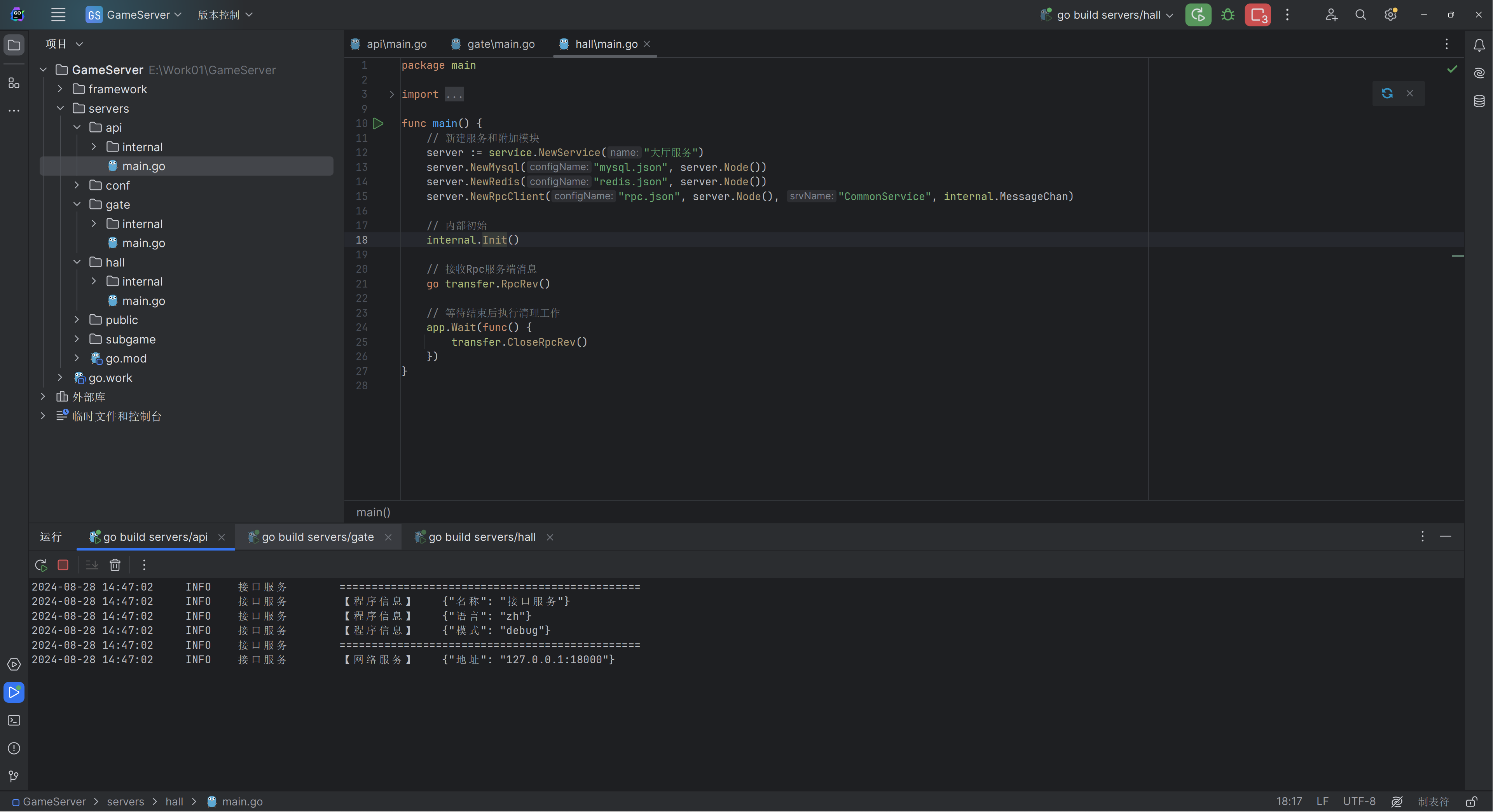Toggle the read-only lock in the status bar
The image size is (1493, 812).
1471,802
